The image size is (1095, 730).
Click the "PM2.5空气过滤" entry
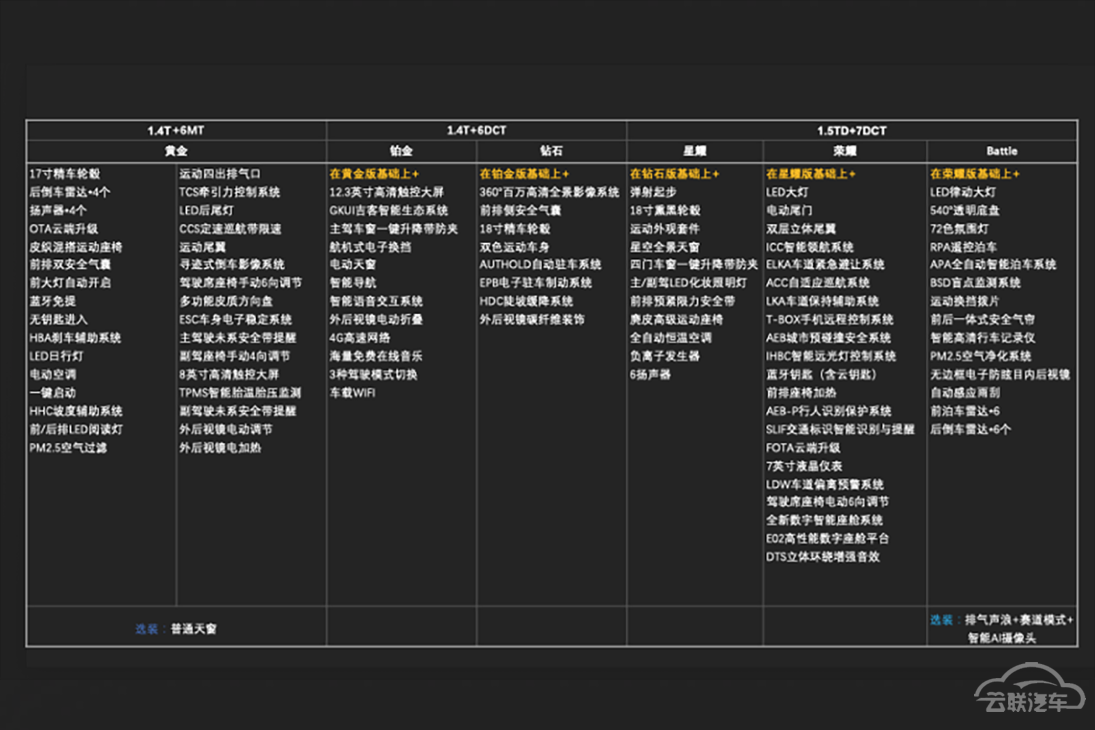[68, 448]
